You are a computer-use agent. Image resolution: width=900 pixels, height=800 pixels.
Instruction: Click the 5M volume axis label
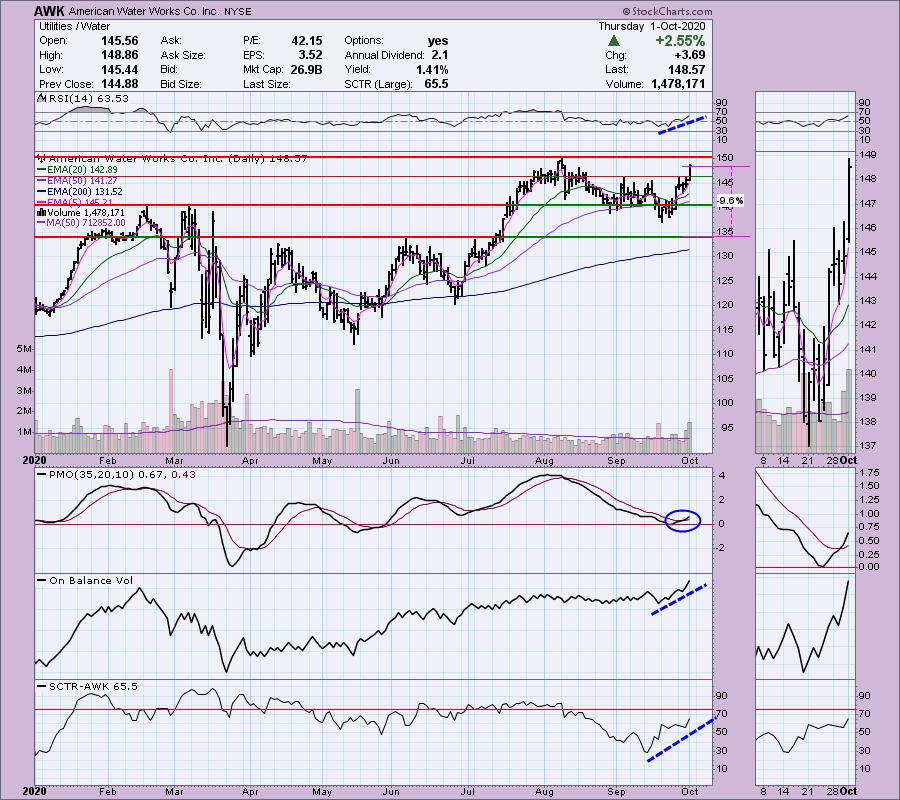pyautogui.click(x=24, y=349)
